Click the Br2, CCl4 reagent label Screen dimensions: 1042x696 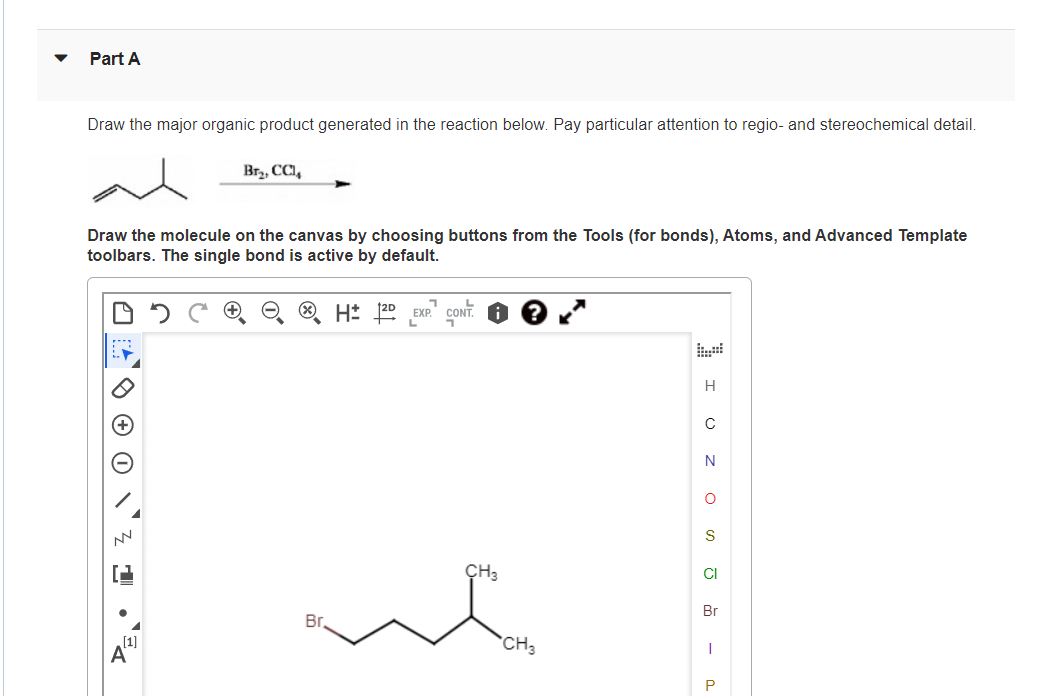(x=272, y=171)
